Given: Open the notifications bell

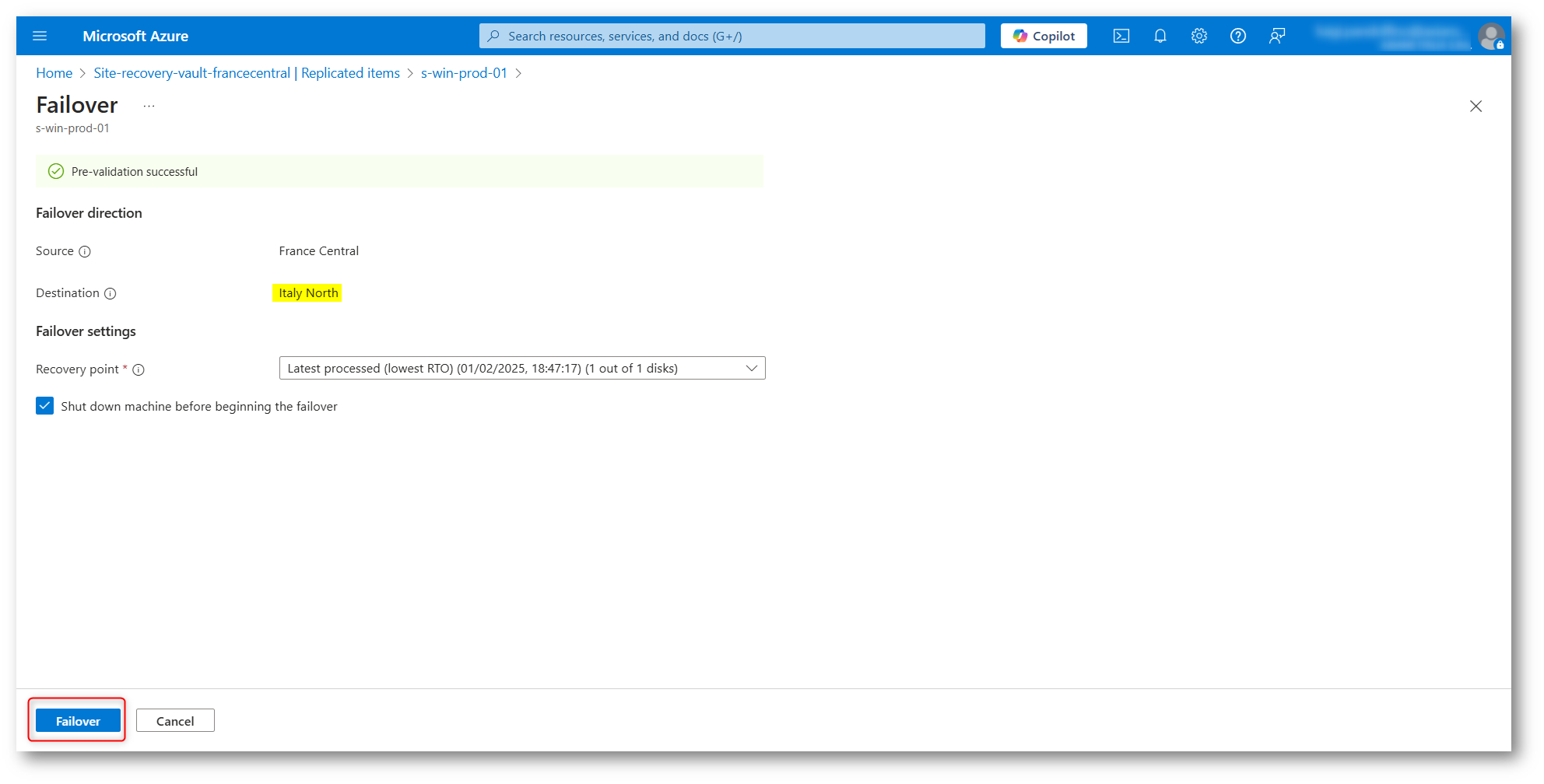Looking at the screenshot, I should tap(1160, 36).
